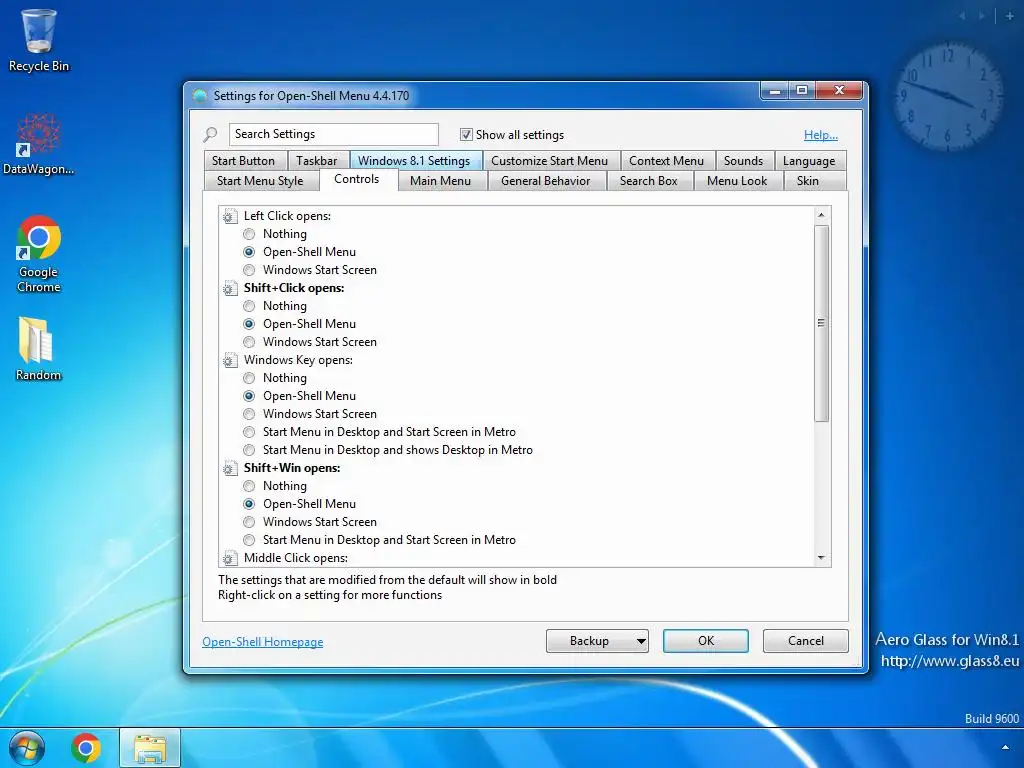Open the Google Chrome desktop shortcut
This screenshot has width=1024, height=768.
coord(39,254)
